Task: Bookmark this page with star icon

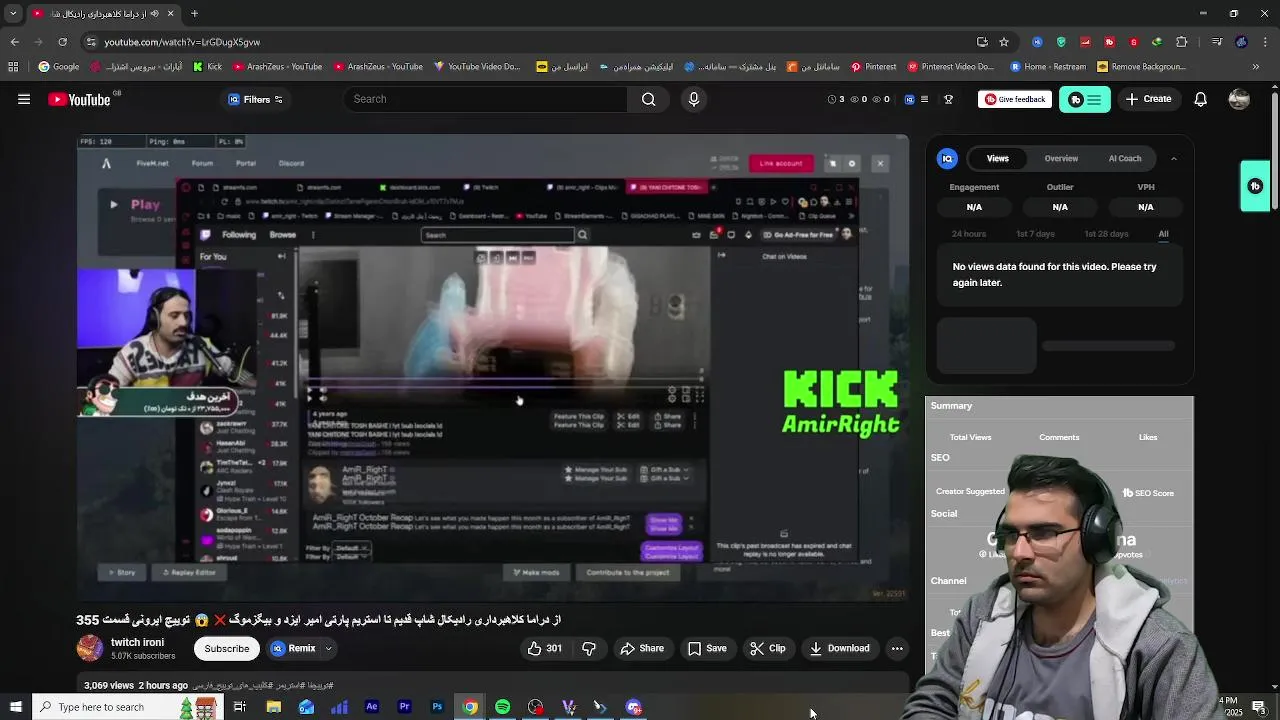Action: (x=1004, y=42)
